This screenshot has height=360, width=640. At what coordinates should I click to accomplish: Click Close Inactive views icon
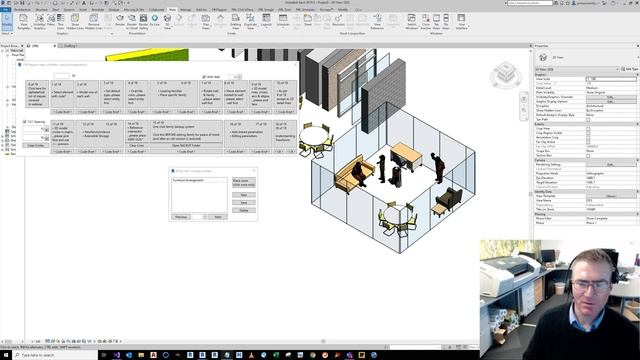pyautogui.click(x=425, y=22)
